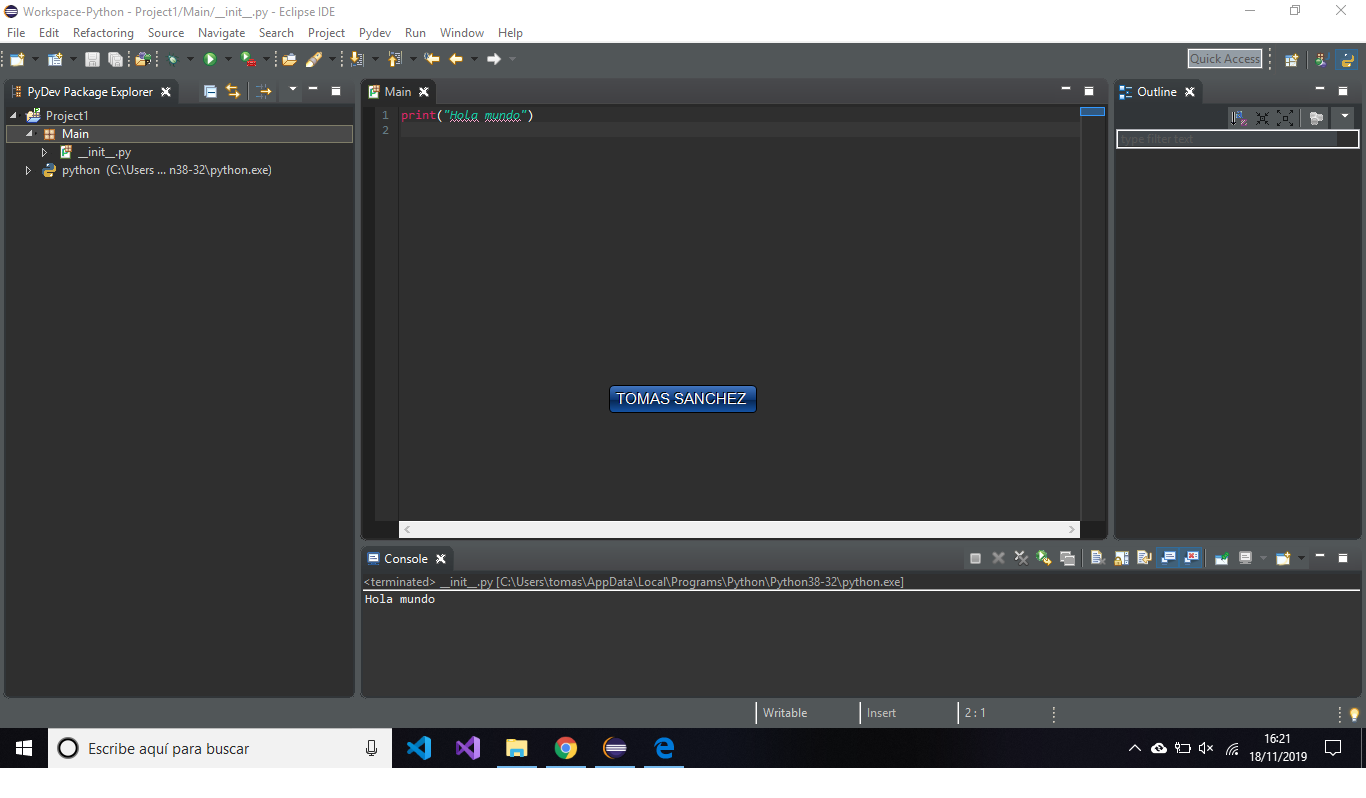1366x798 pixels.
Task: Open the Pydev menu
Action: pos(374,32)
